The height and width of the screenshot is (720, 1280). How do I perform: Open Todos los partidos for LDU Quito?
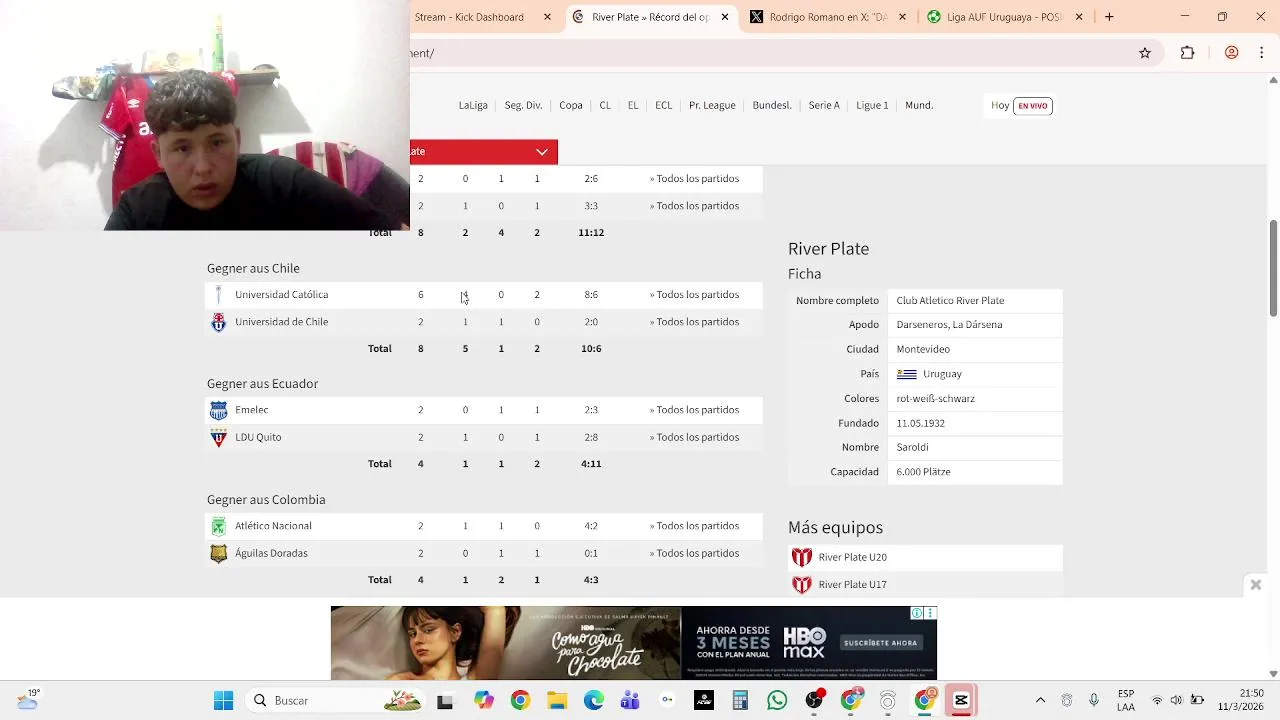(695, 437)
